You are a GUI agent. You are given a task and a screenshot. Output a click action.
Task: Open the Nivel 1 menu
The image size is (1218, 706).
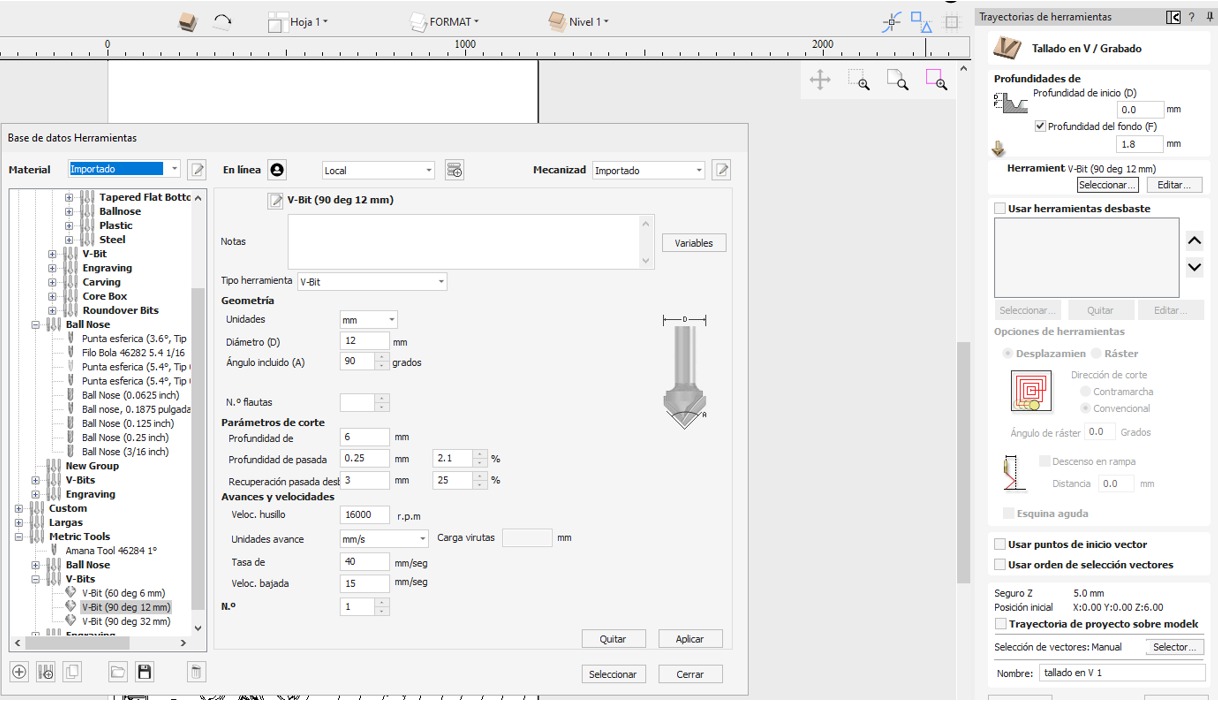[588, 20]
